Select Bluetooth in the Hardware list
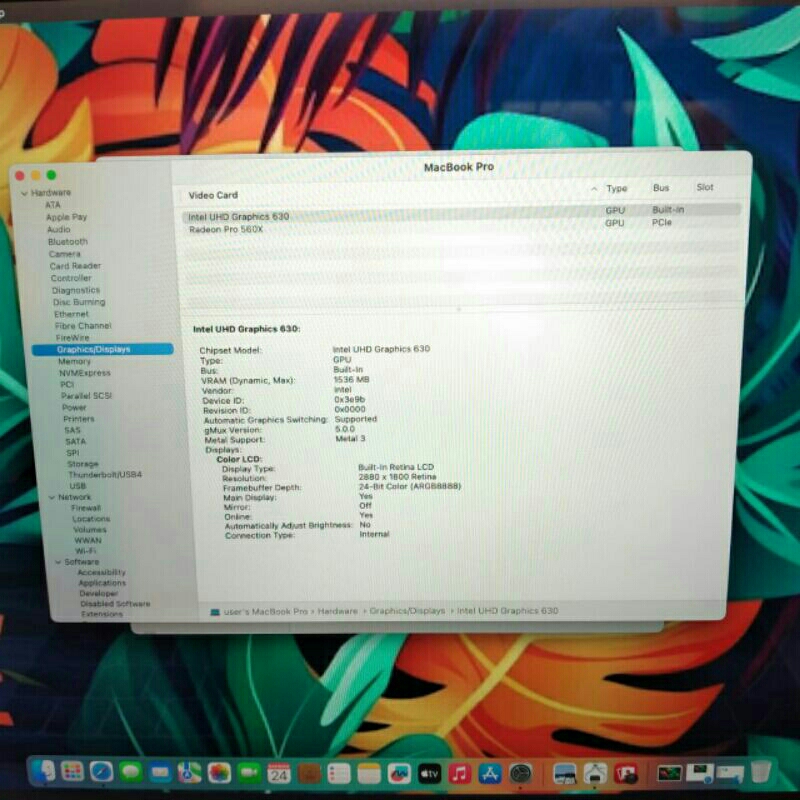This screenshot has width=800, height=800. pos(67,241)
